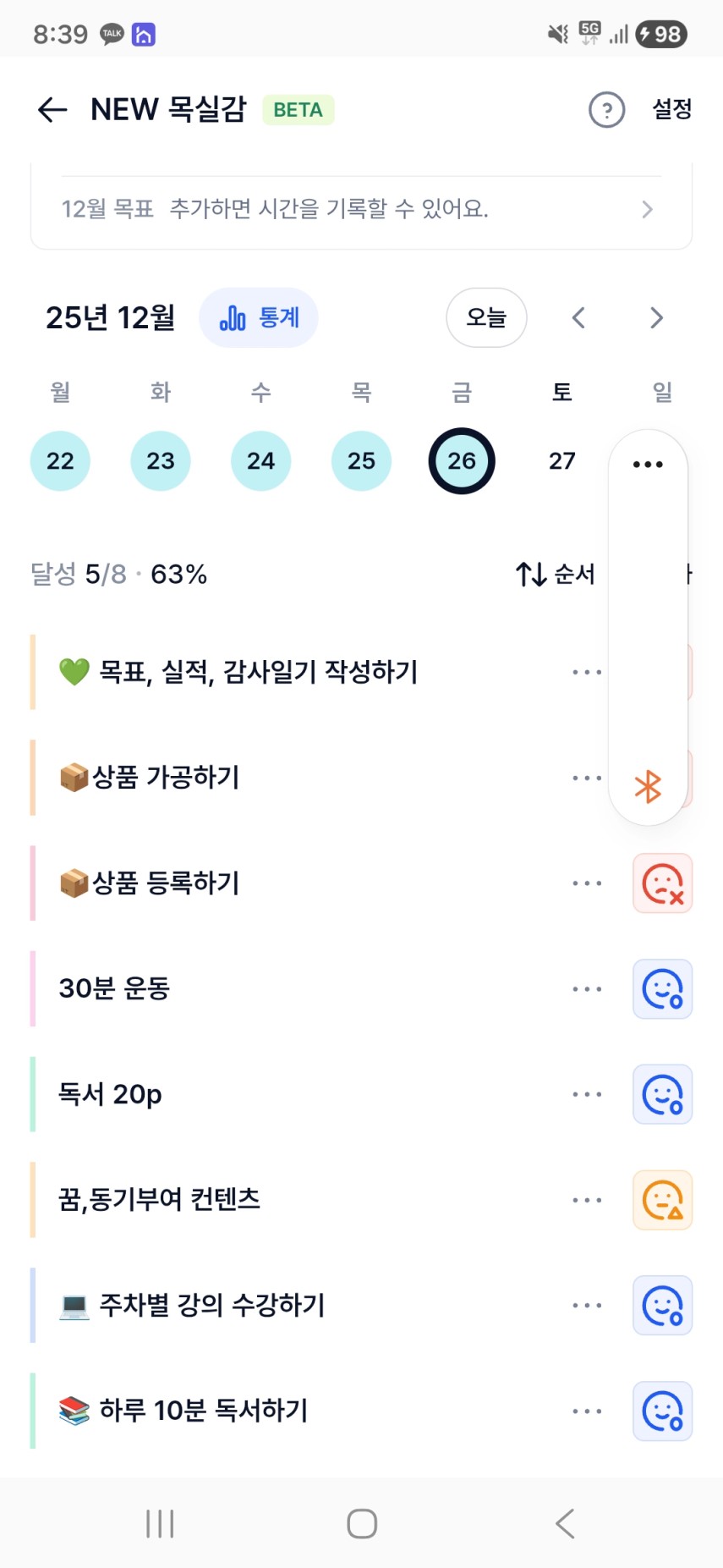Tap the 오늘 today button
Screen dimensions: 723x1568
point(486,318)
